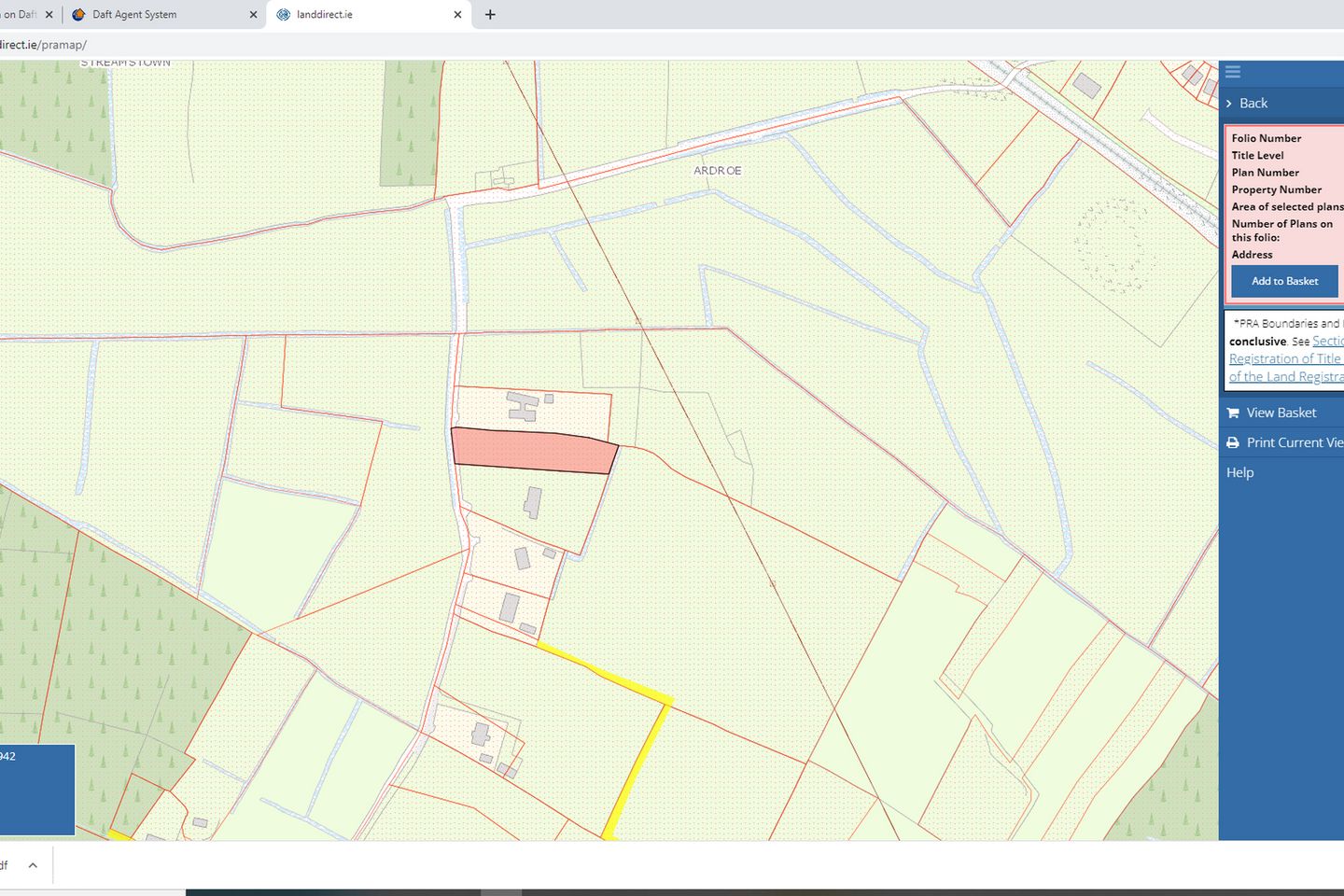Image resolution: width=1344 pixels, height=896 pixels.
Task: Follow the Registration of Title hyperlink
Action: (x=1285, y=358)
